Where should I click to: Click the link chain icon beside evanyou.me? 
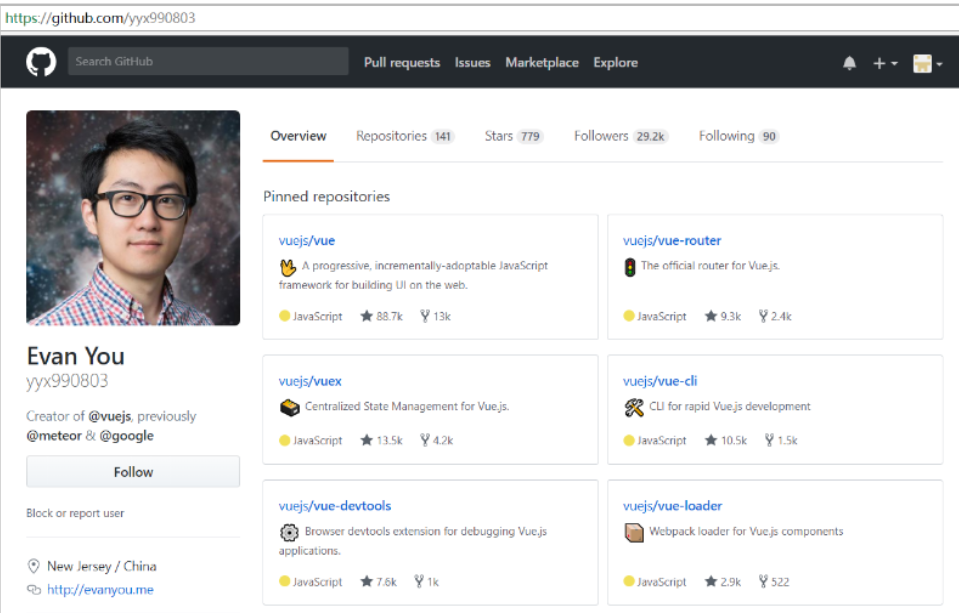pyautogui.click(x=34, y=590)
